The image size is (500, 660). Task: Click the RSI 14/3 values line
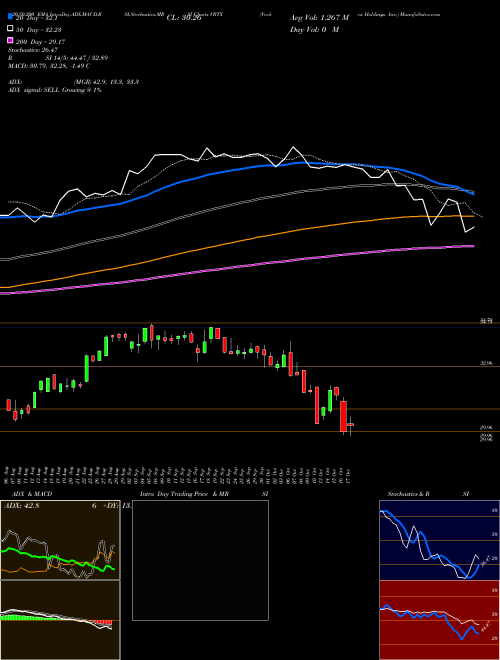pos(58,58)
